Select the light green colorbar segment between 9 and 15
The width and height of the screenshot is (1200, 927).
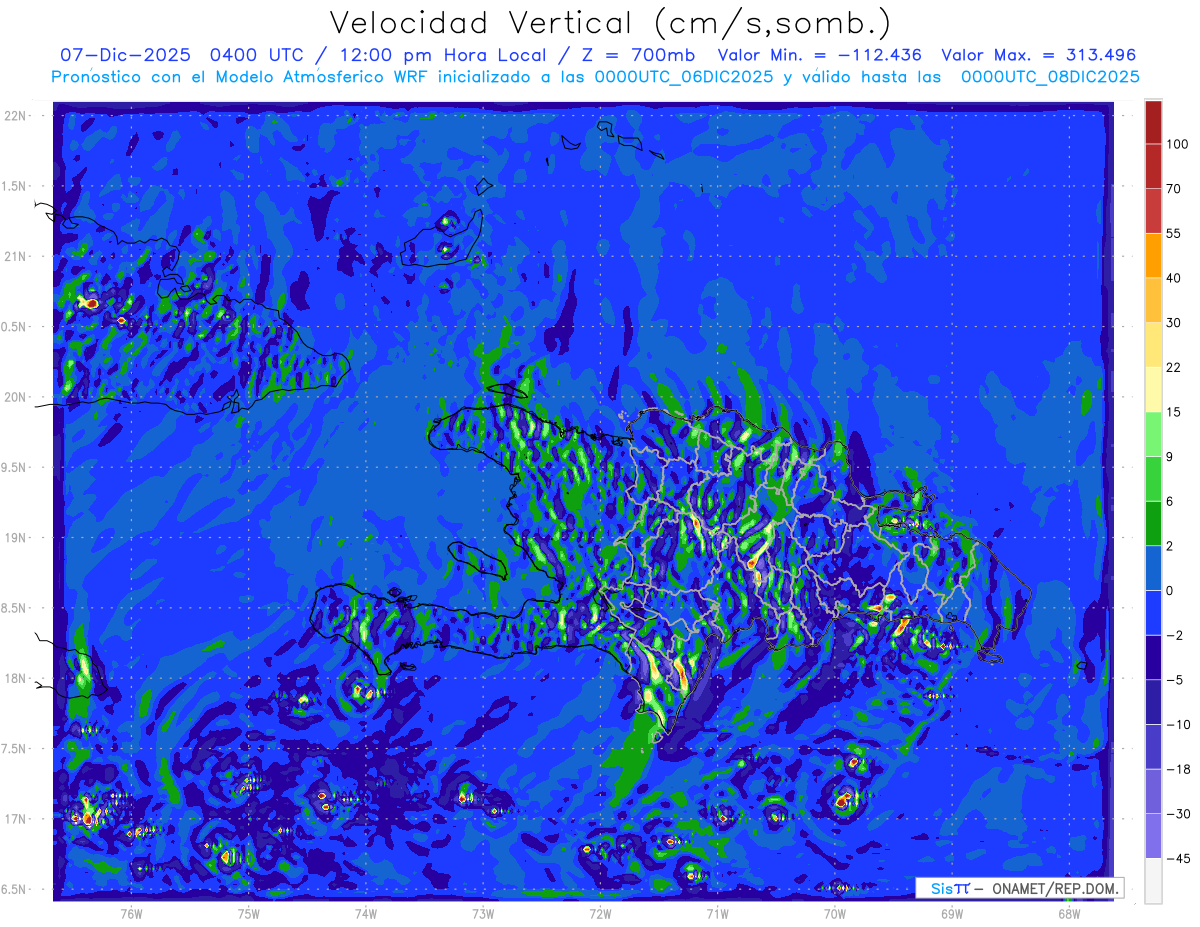(1153, 434)
